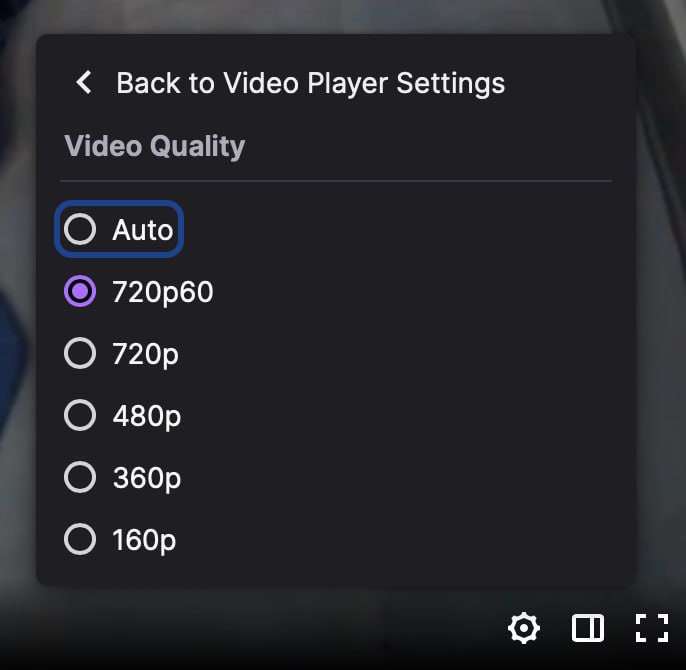Click the Auto label text
This screenshot has width=686, height=670.
coord(143,230)
